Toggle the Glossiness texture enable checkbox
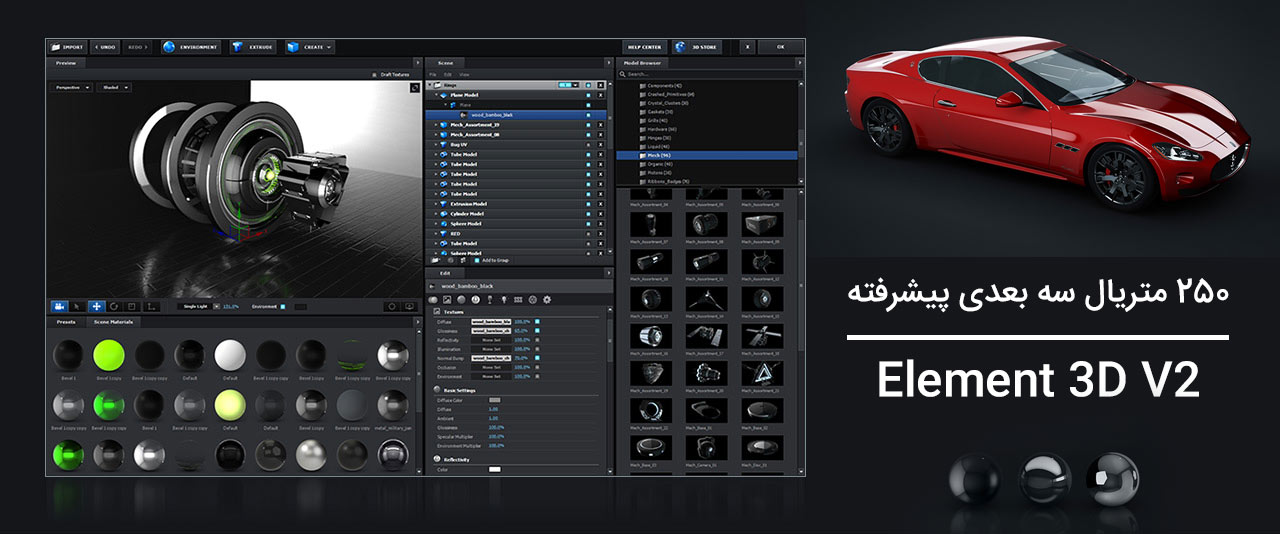 [x=537, y=331]
